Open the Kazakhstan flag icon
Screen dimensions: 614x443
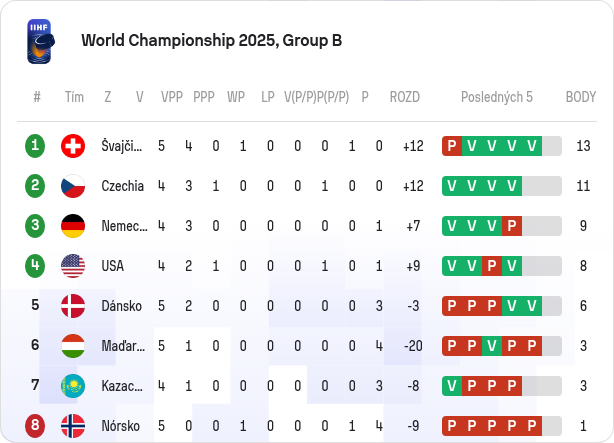point(73,386)
